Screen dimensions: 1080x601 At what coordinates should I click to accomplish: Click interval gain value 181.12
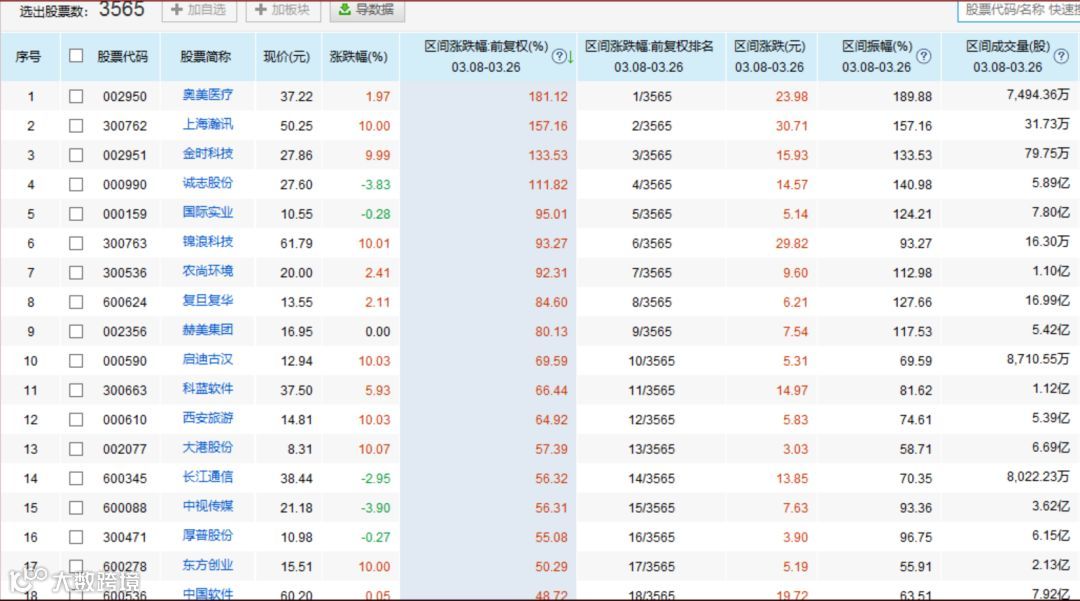point(548,97)
